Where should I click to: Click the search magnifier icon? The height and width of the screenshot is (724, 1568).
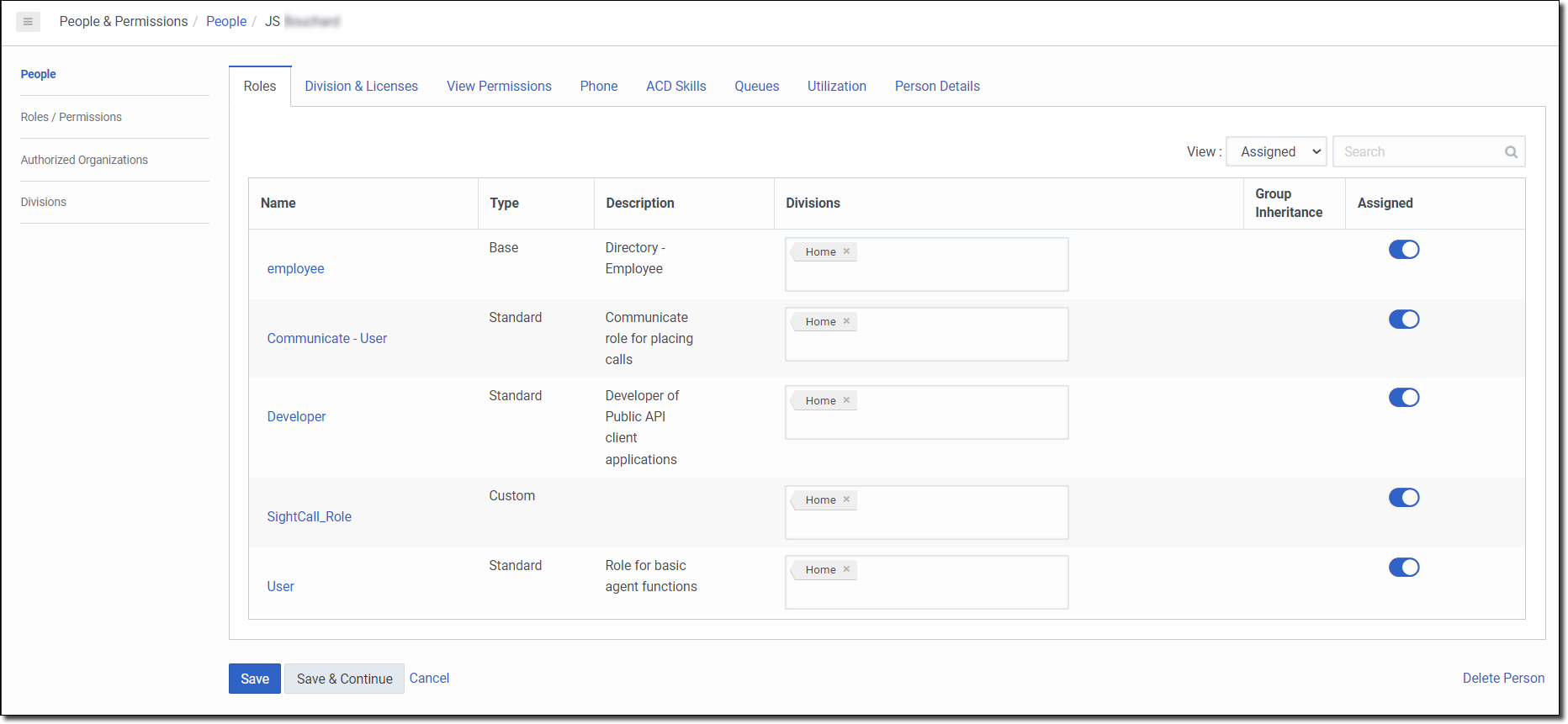(x=1511, y=152)
